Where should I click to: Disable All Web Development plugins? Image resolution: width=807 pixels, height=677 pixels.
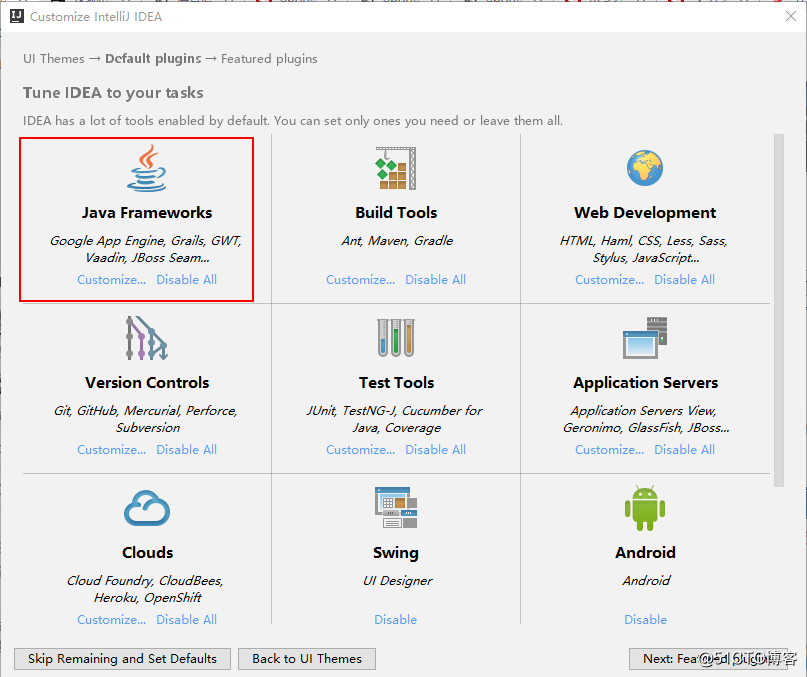[x=685, y=280]
